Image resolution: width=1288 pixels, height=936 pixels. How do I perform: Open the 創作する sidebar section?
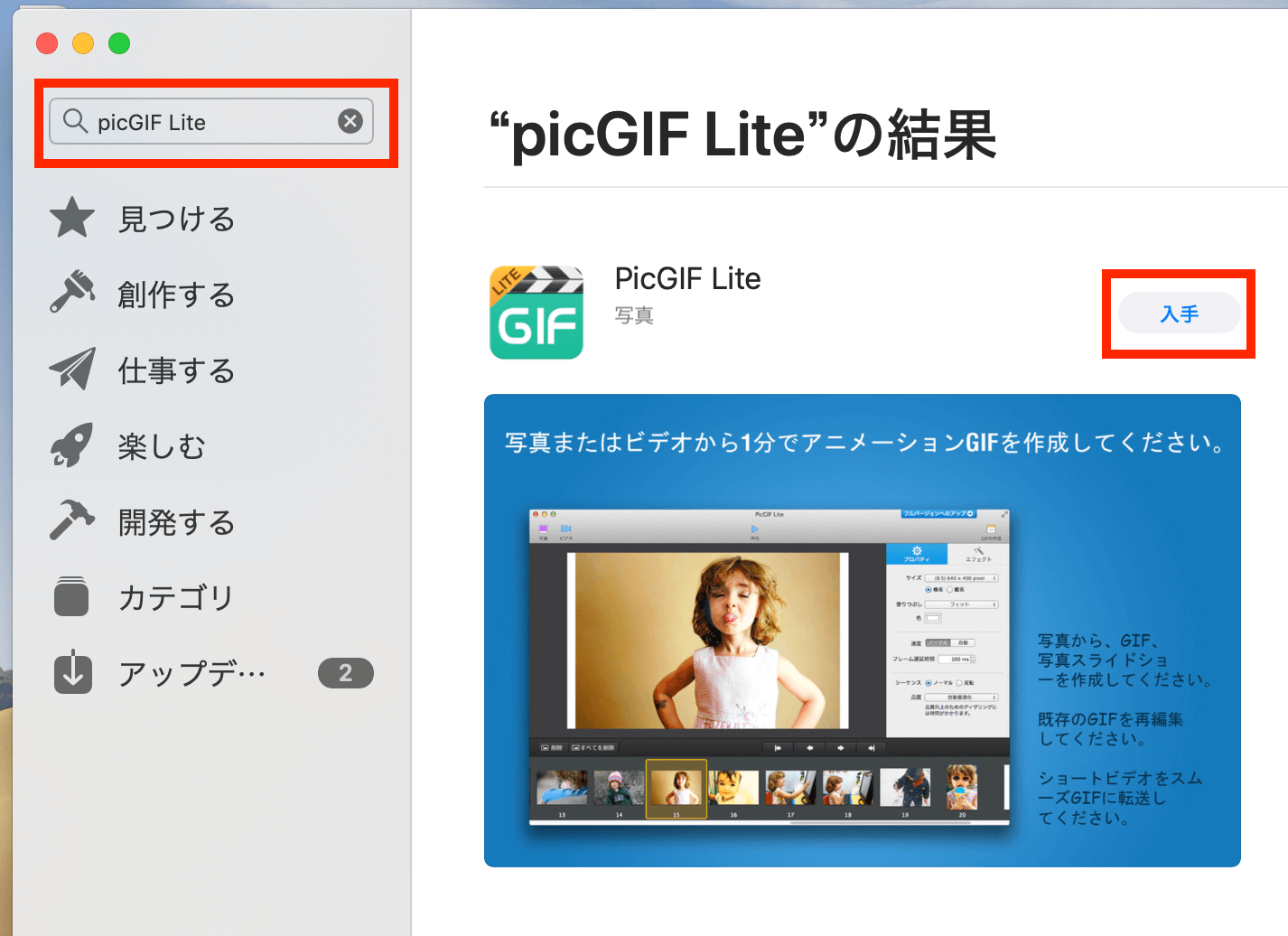(177, 295)
